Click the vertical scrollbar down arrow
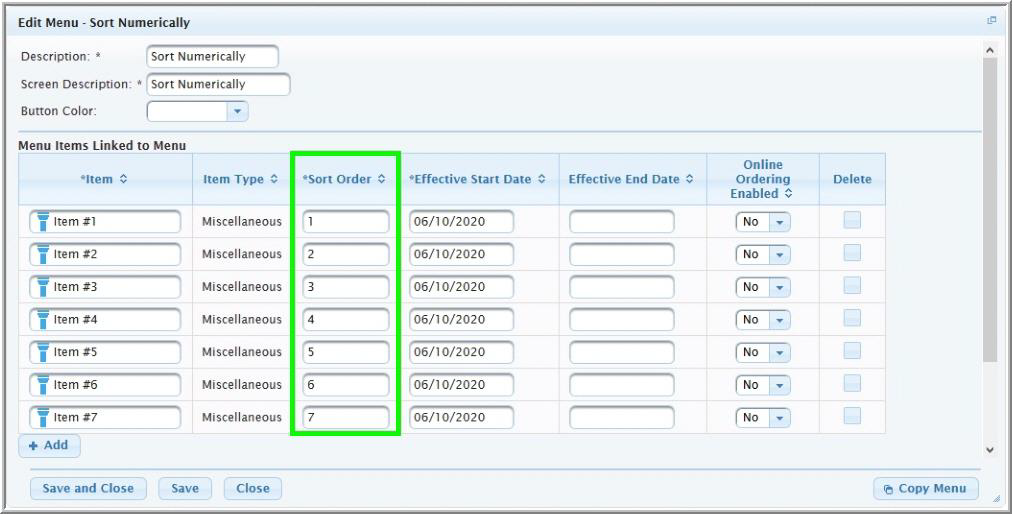 coord(990,451)
